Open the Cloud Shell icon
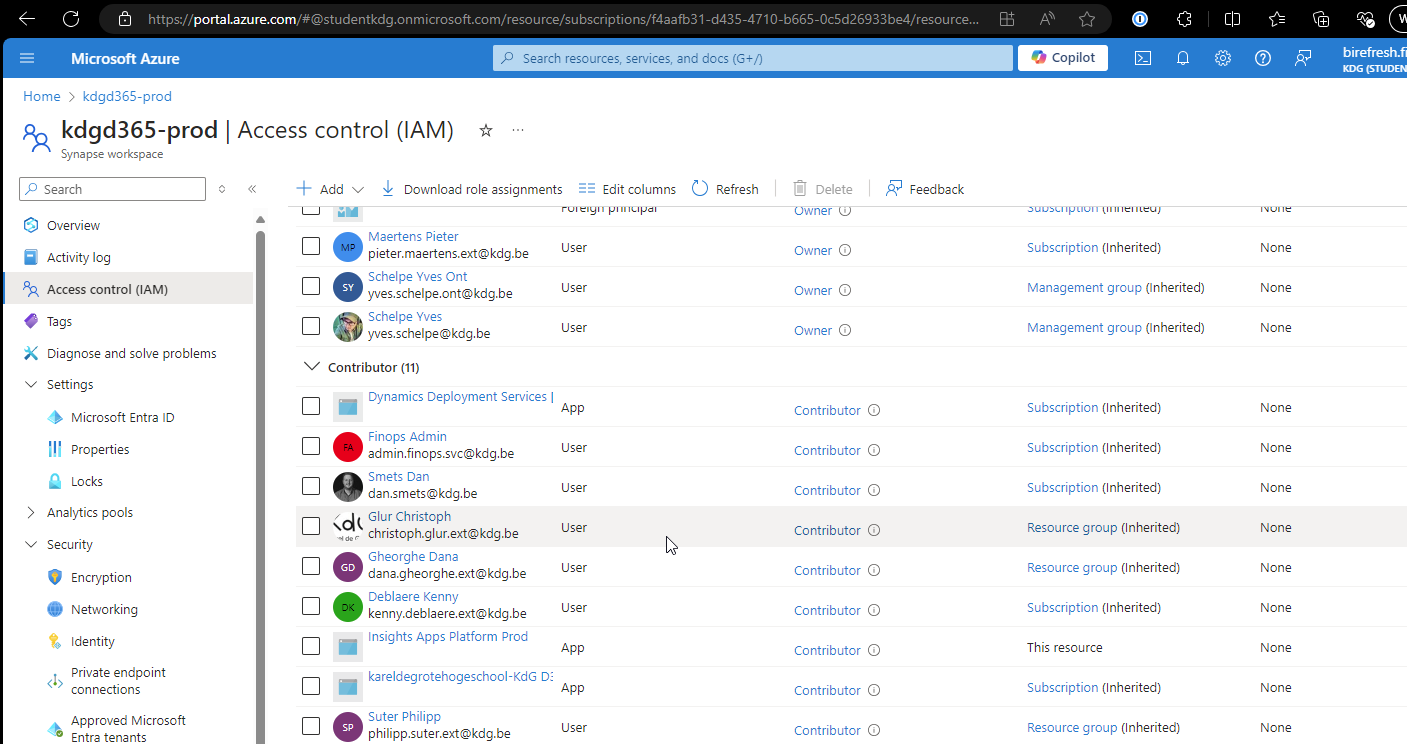The image size is (1407, 744). pos(1142,58)
